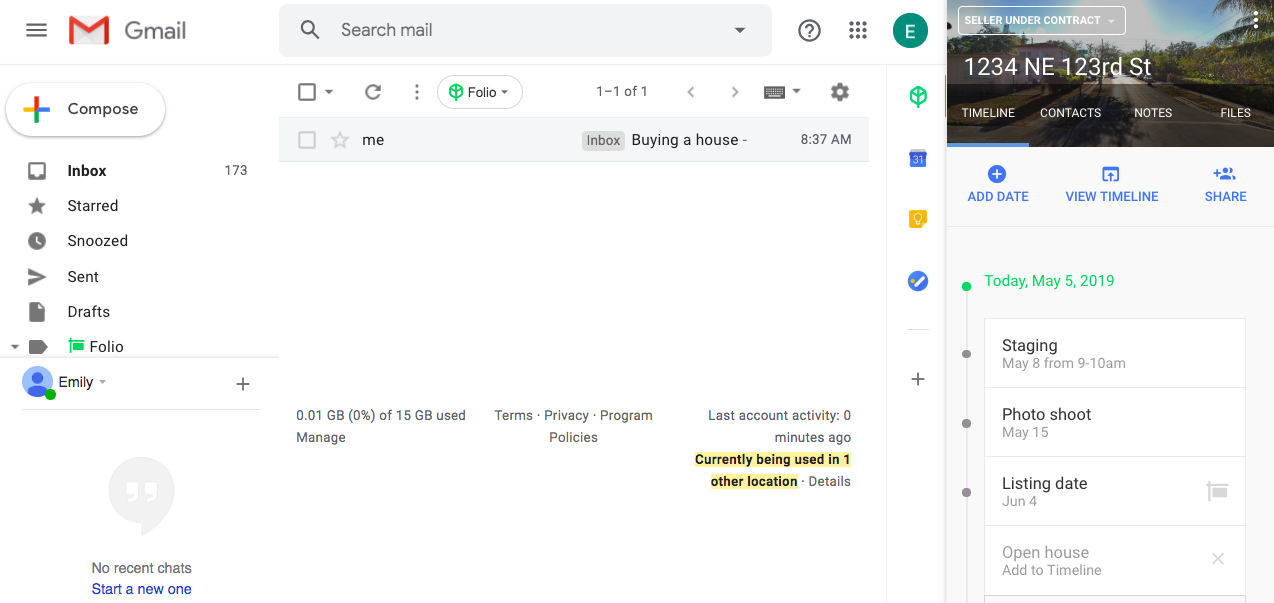Image resolution: width=1274 pixels, height=603 pixels.
Task: Open Google Calendar side panel icon
Action: tap(918, 158)
